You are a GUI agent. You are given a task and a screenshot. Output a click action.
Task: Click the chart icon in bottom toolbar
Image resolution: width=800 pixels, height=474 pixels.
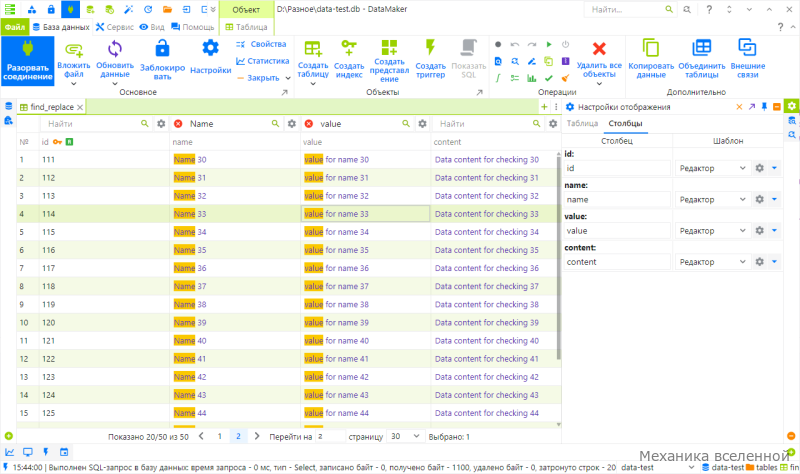click(10, 452)
